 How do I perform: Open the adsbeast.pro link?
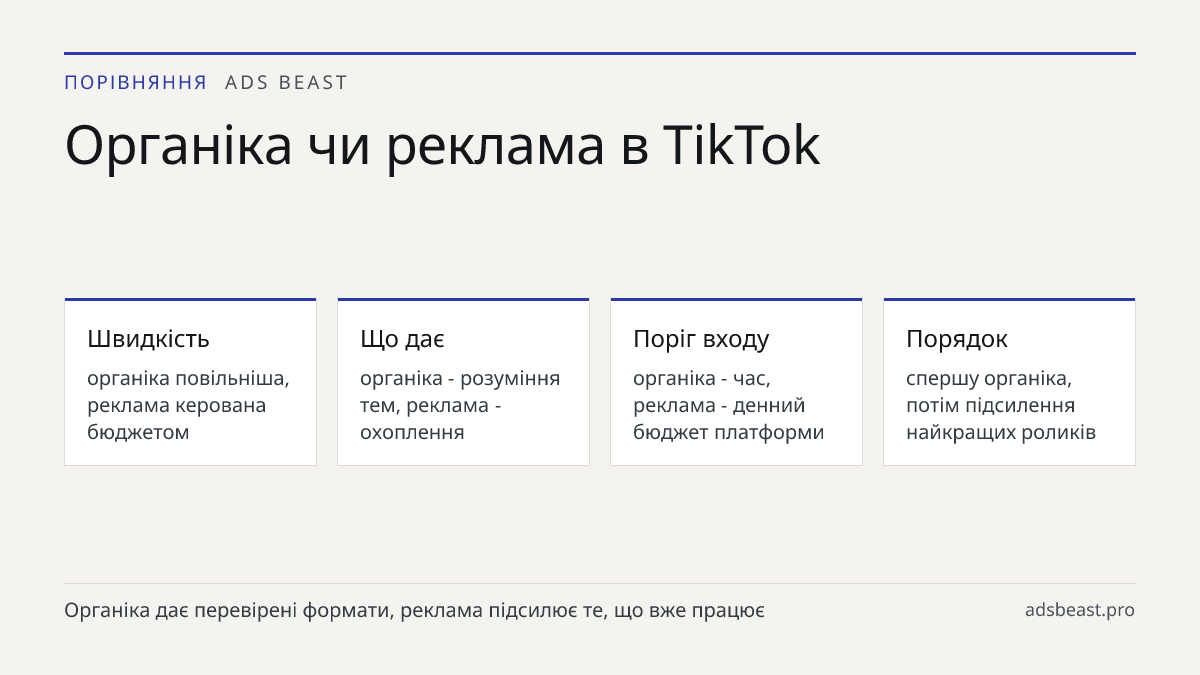(x=1080, y=610)
